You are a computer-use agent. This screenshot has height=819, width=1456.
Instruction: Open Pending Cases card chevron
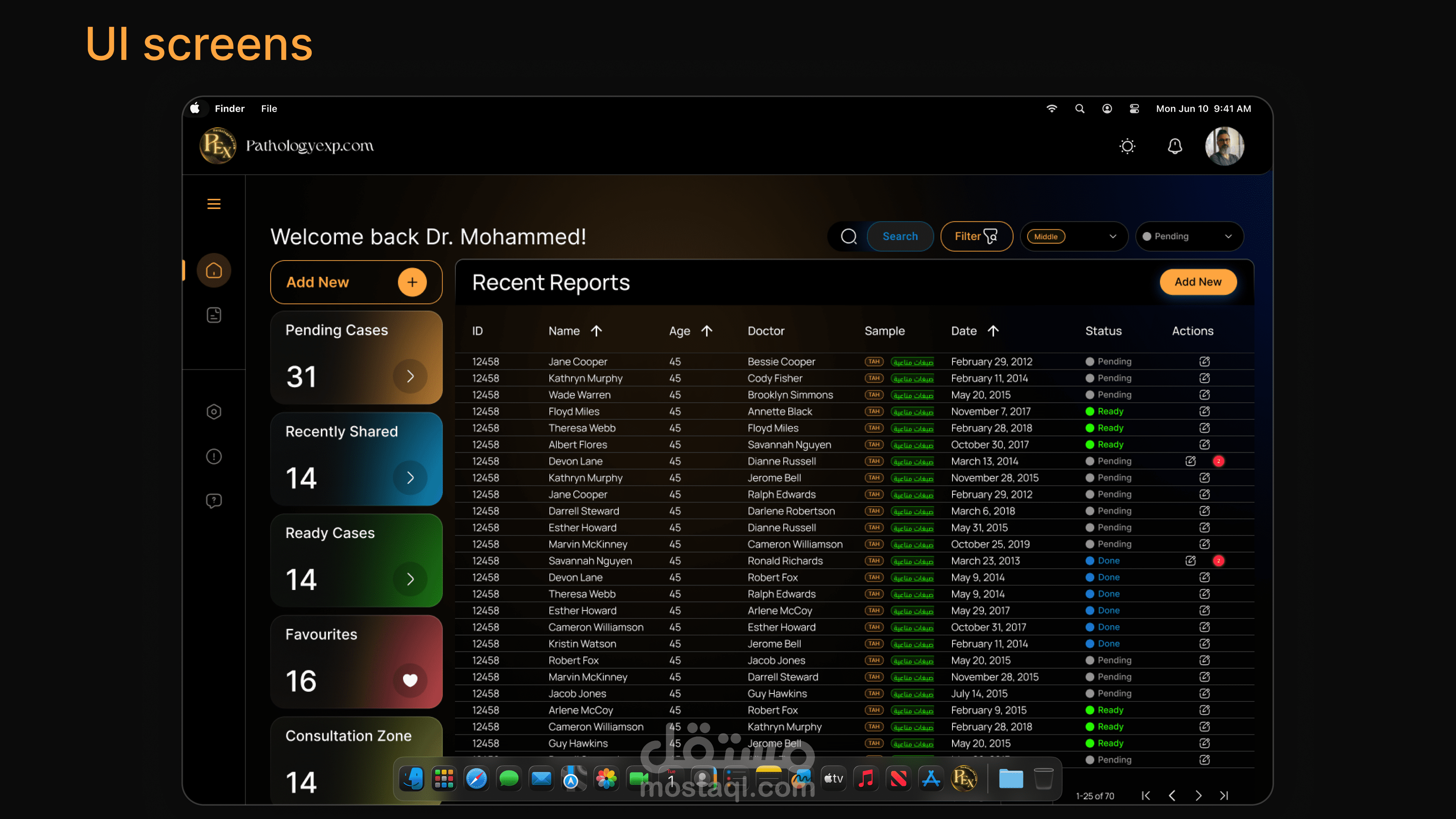410,377
